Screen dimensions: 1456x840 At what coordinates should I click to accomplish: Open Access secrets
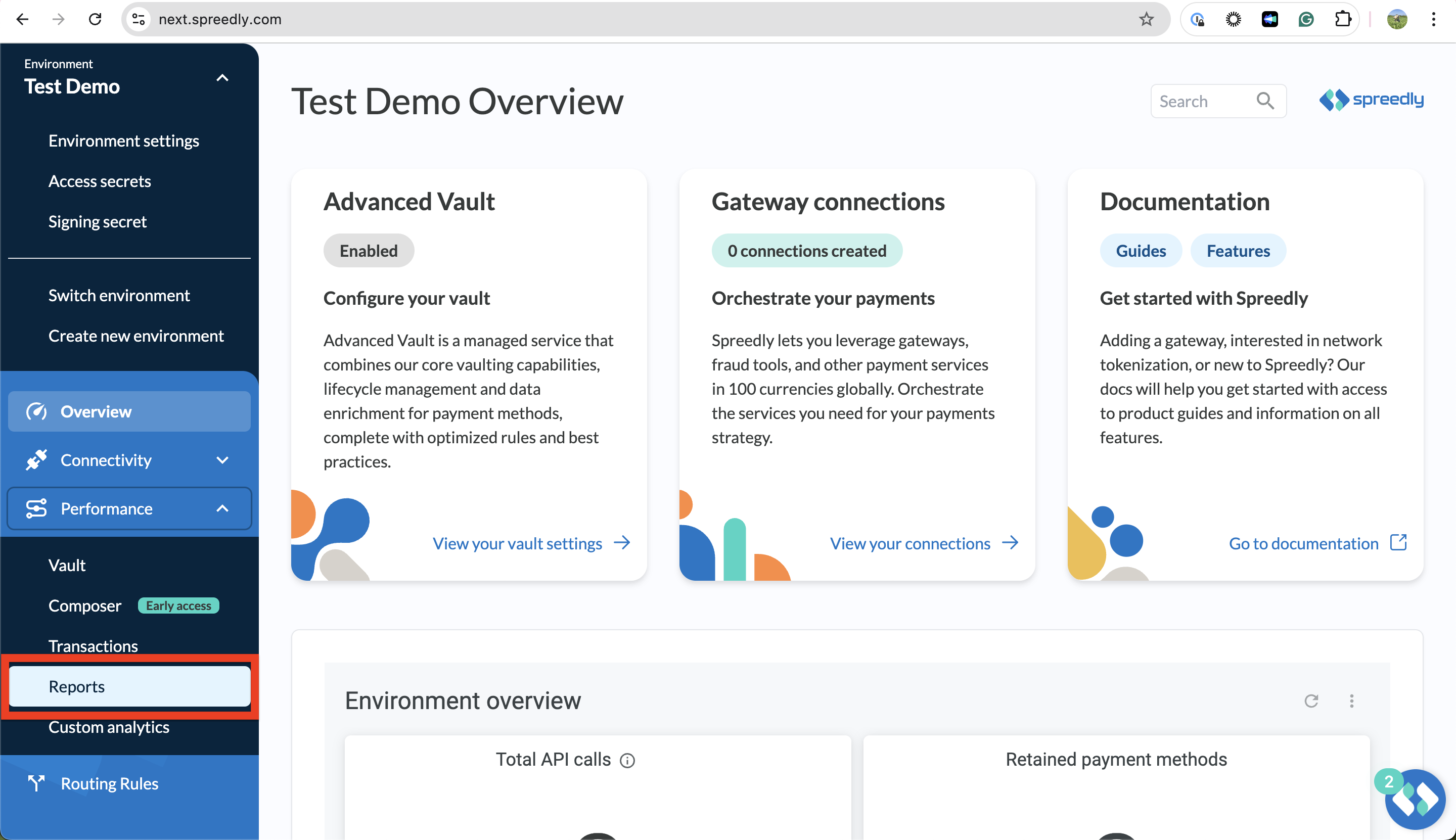point(99,180)
